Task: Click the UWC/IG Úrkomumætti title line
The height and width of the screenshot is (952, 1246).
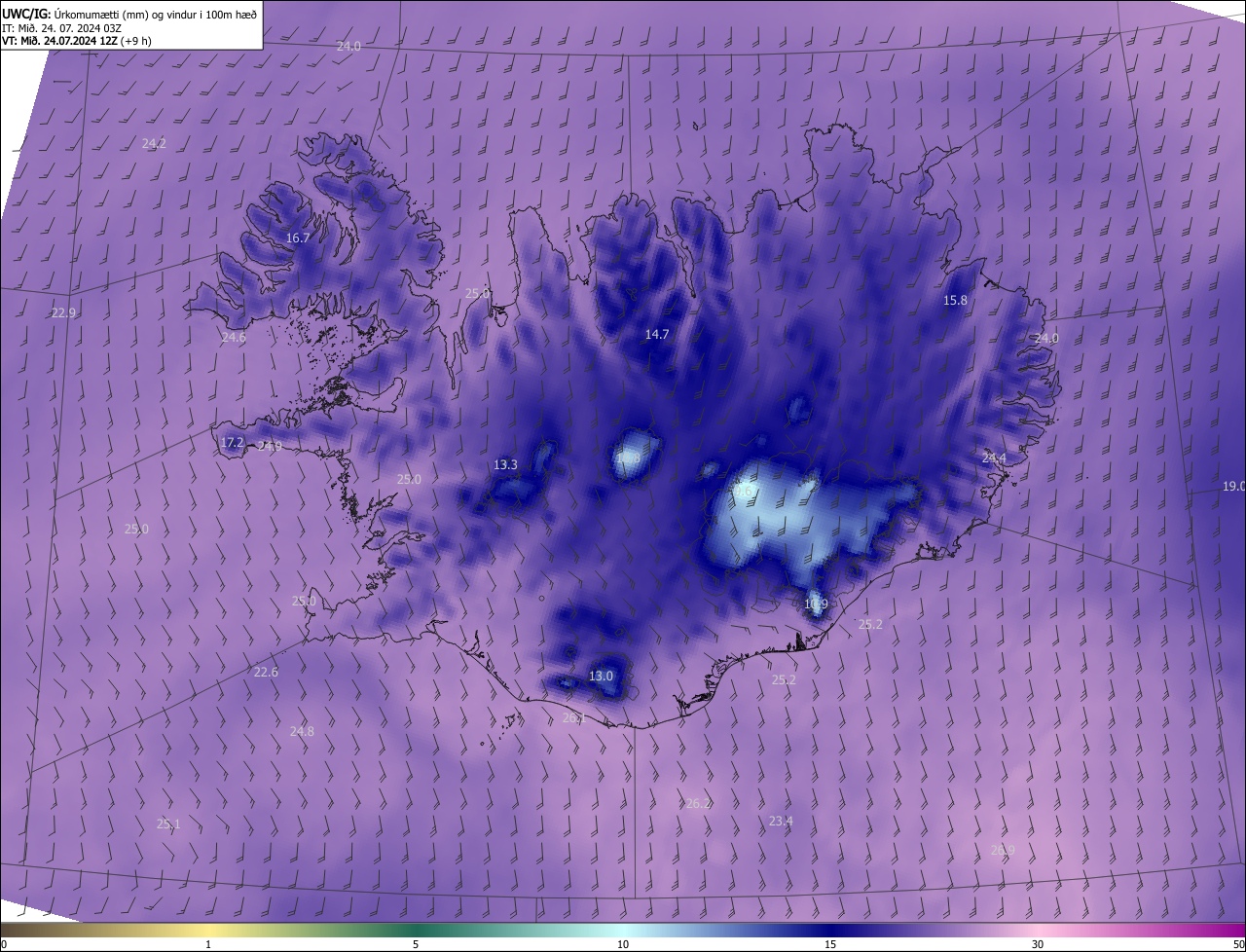Action: (129, 15)
